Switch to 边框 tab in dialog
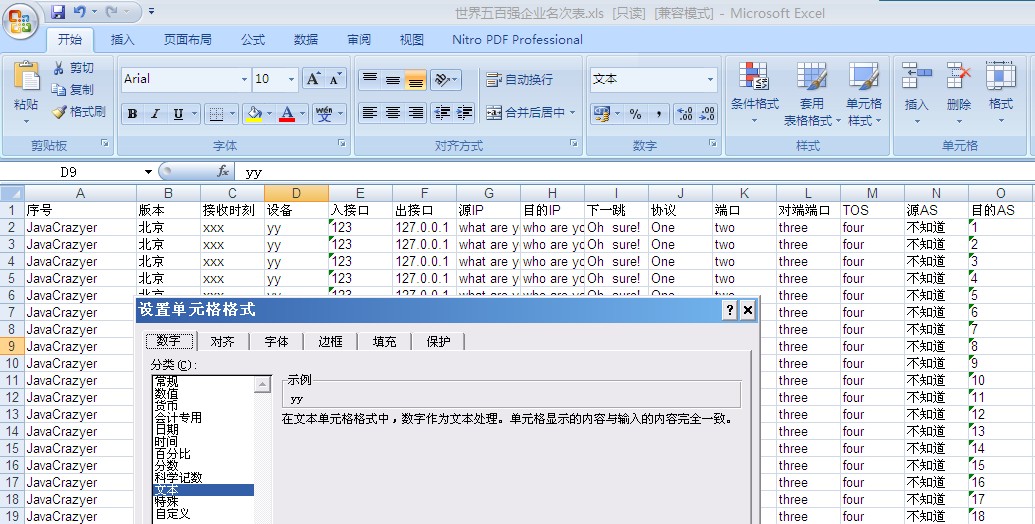The image size is (1035, 524). [330, 342]
